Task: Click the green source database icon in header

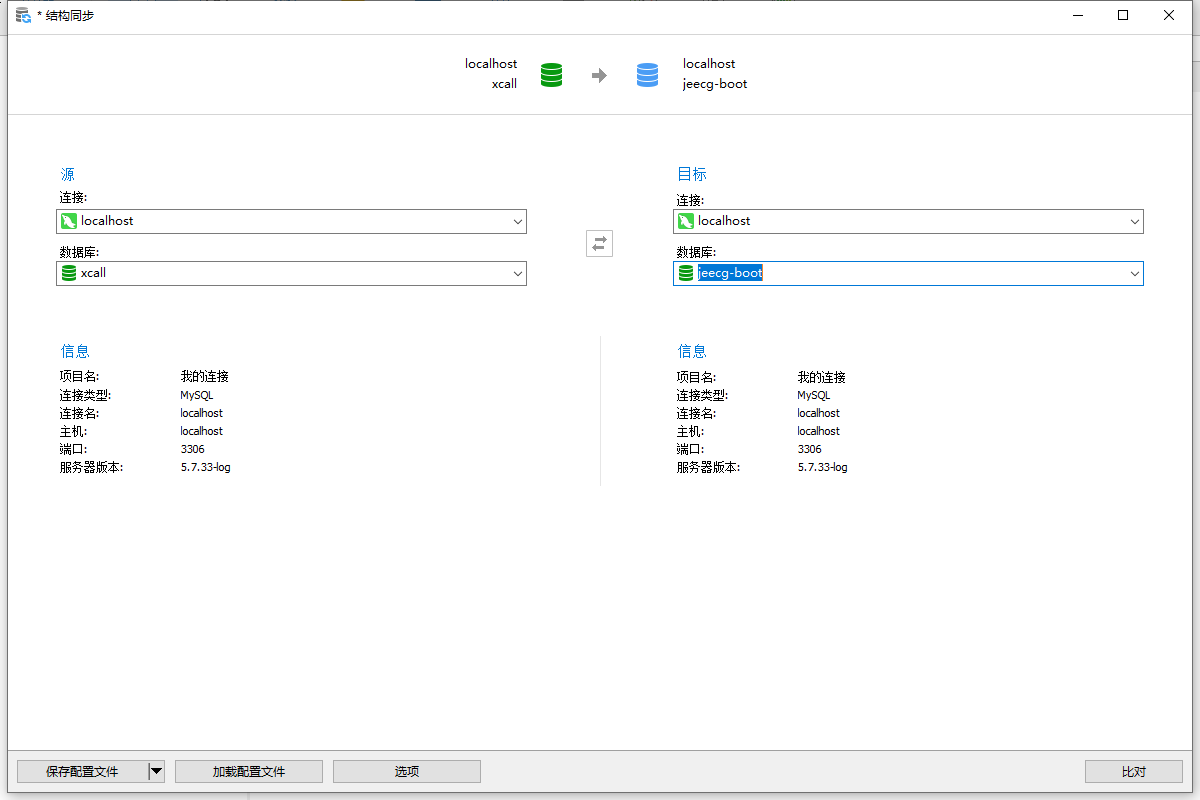Action: [x=551, y=74]
